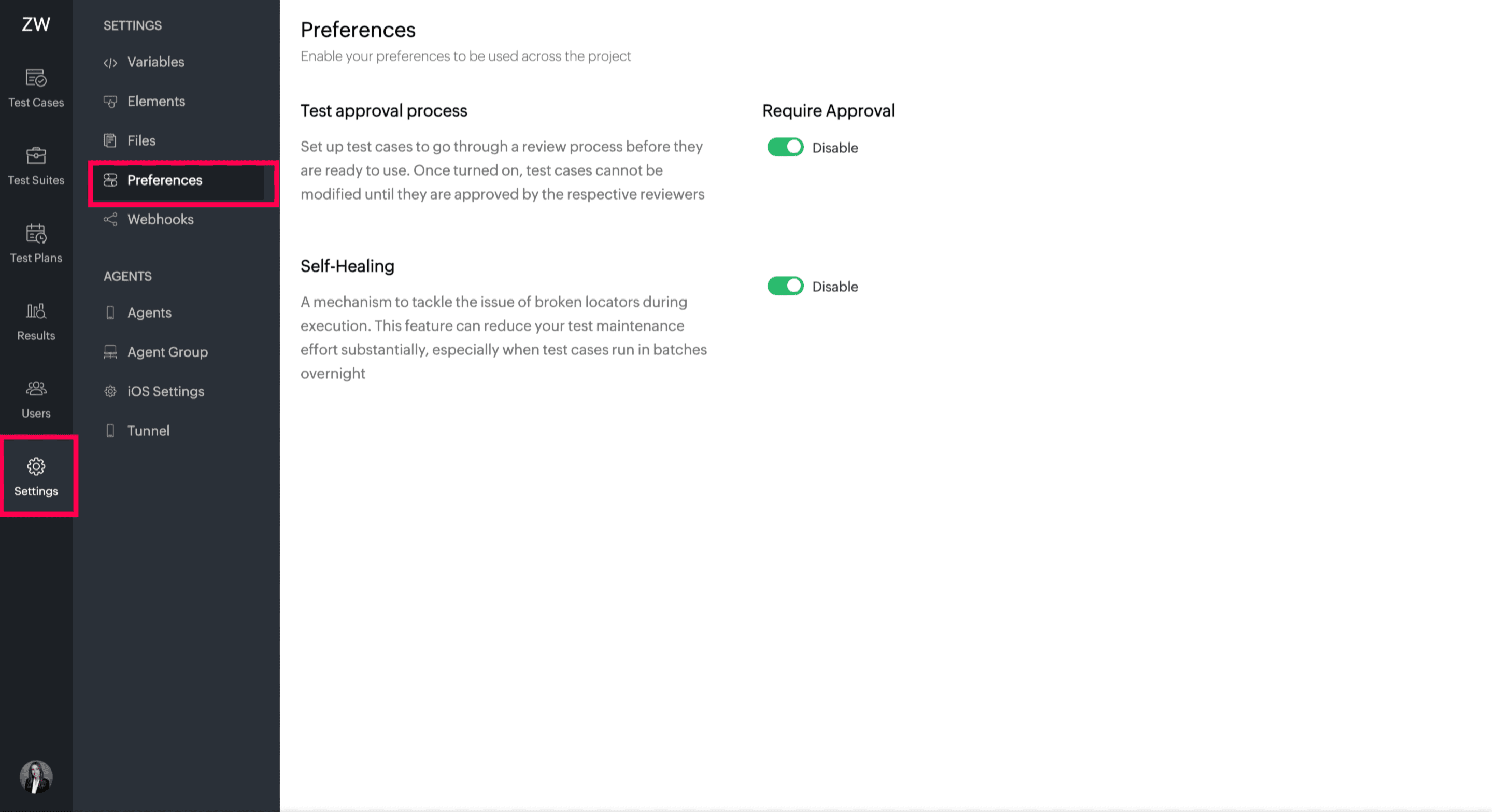Click the Disable label beside Self-Healing toggle
Screen dimensions: 1492x812
834,287
